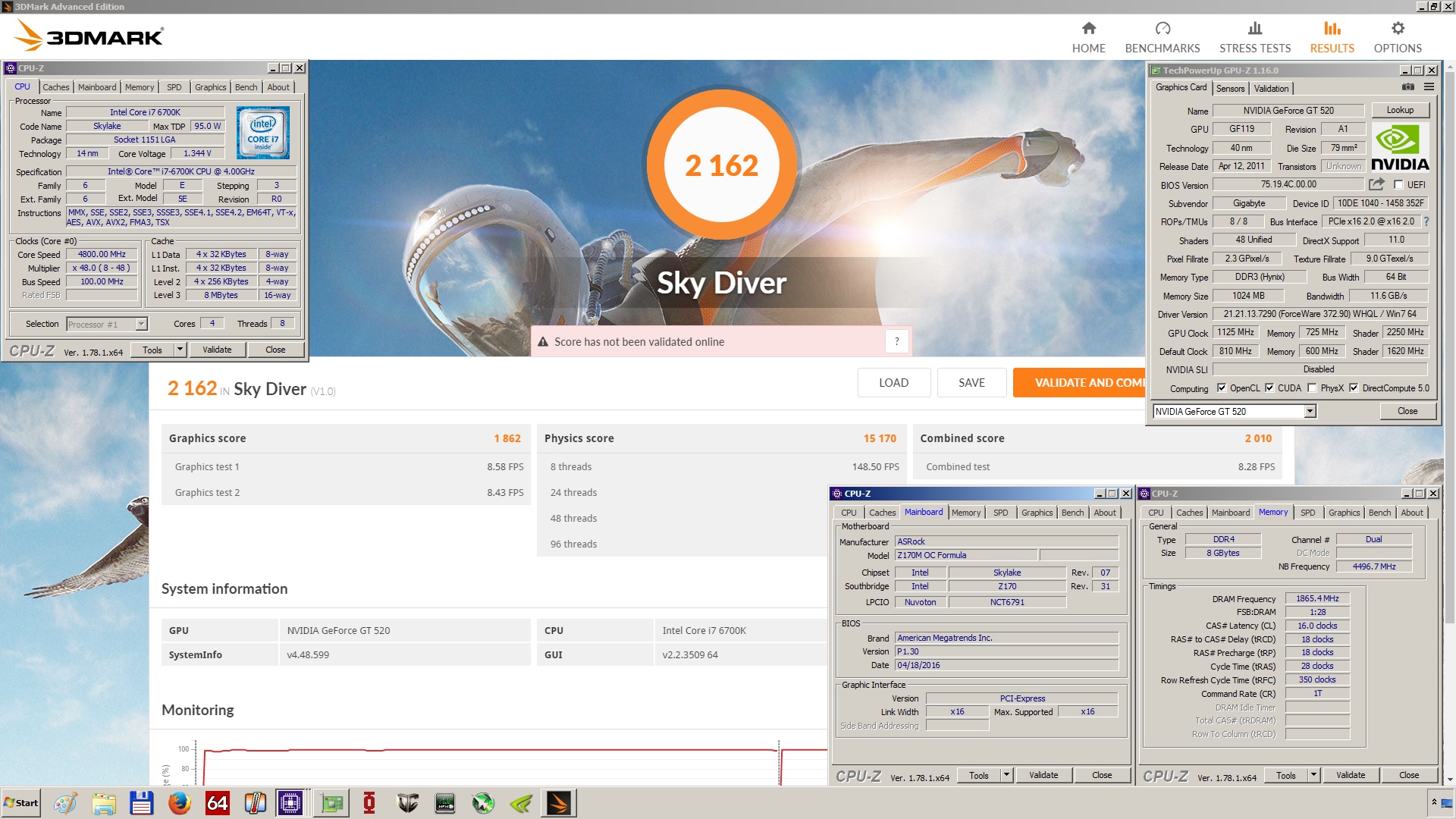Viewport: 1456px width, 819px height.
Task: Click the blue floppy disk taskbar icon
Action: click(141, 803)
